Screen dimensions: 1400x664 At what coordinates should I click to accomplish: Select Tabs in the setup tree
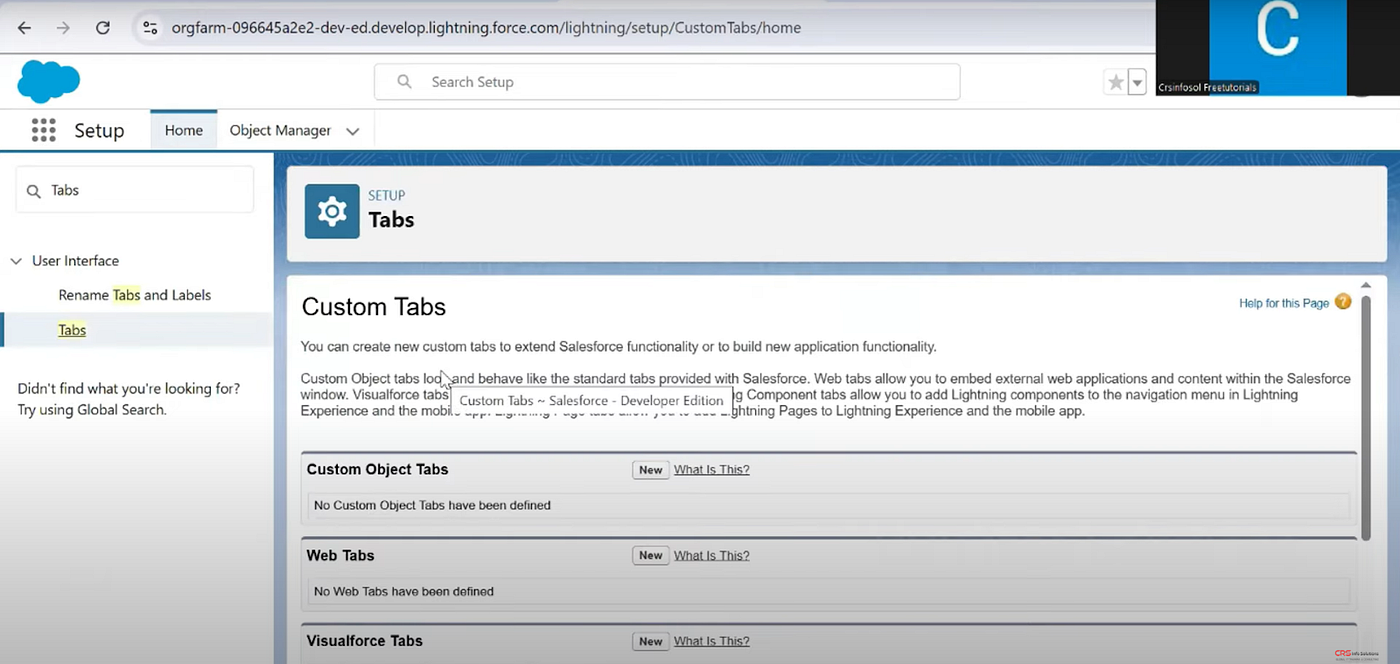pyautogui.click(x=72, y=330)
